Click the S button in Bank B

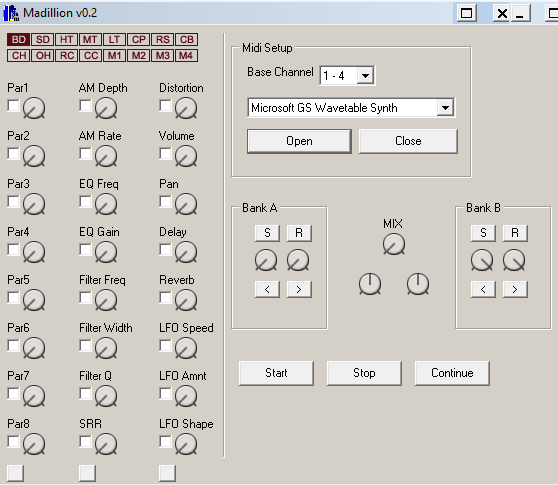[x=483, y=233]
